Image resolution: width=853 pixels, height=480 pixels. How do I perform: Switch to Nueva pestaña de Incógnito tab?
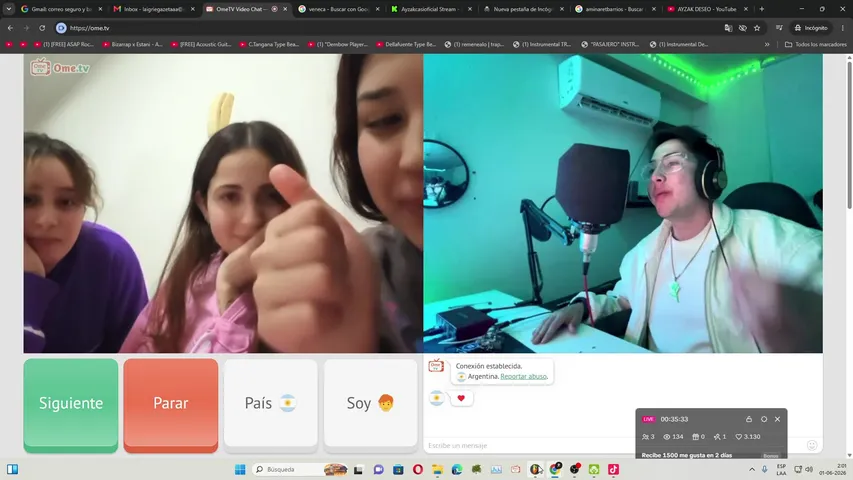523,9
